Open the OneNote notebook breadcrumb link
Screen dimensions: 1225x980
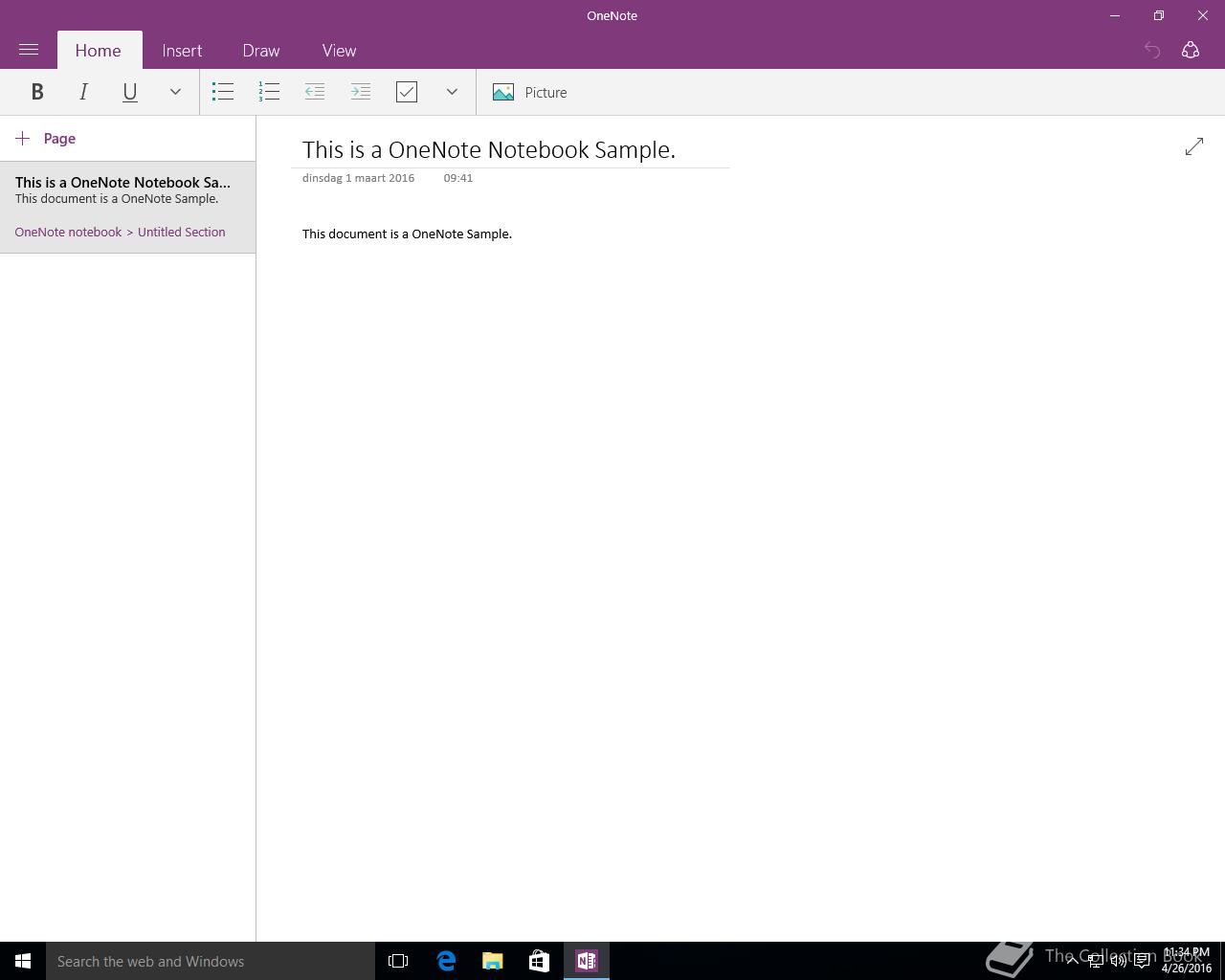click(68, 232)
